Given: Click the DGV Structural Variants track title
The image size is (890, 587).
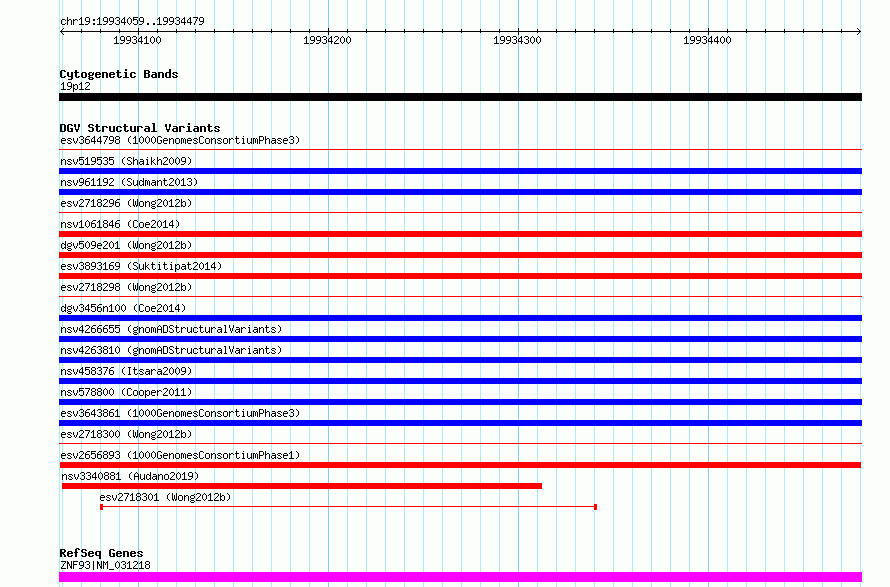Looking at the screenshot, I should tap(140, 128).
